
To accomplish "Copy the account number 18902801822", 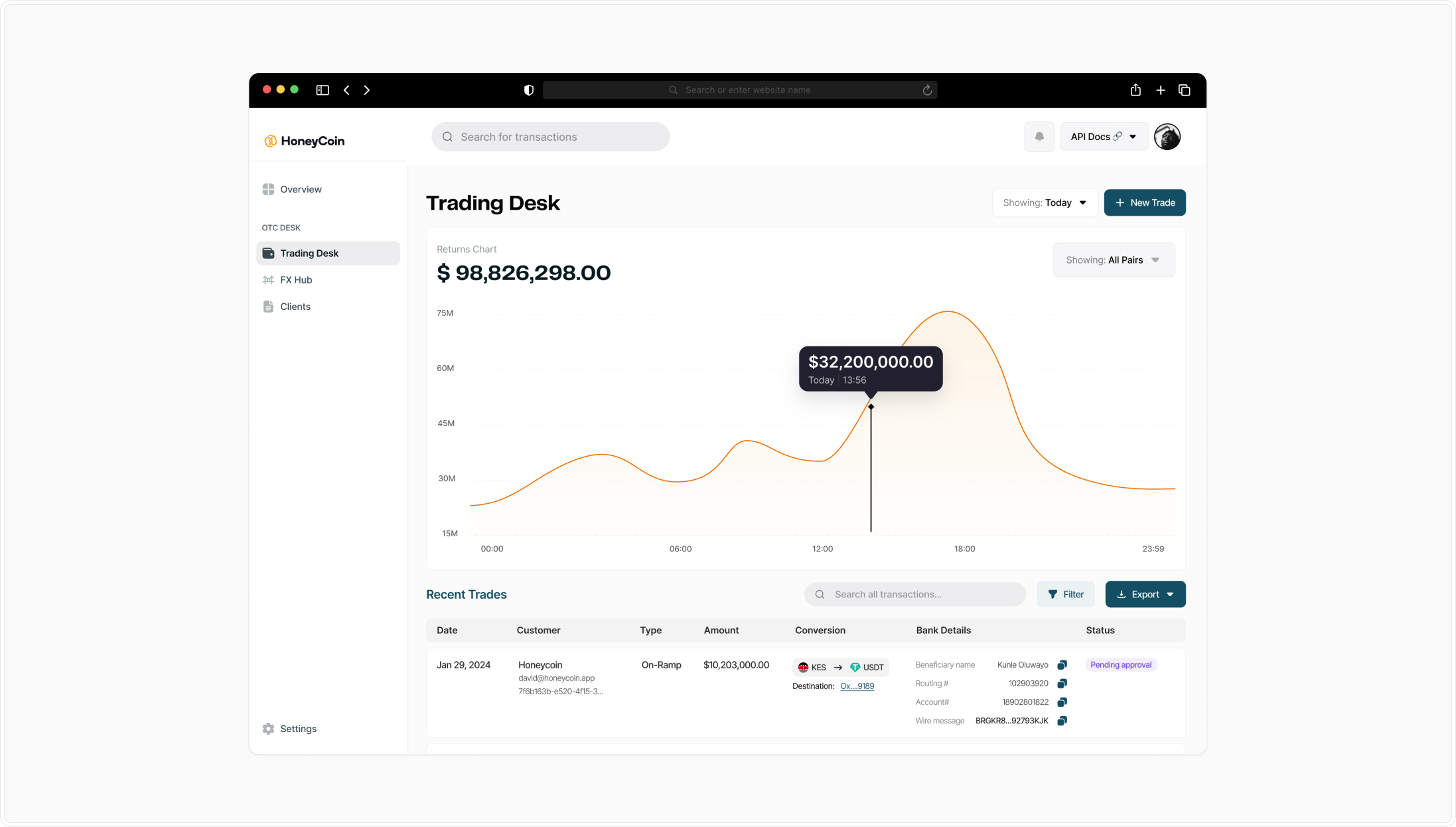I will (x=1062, y=702).
